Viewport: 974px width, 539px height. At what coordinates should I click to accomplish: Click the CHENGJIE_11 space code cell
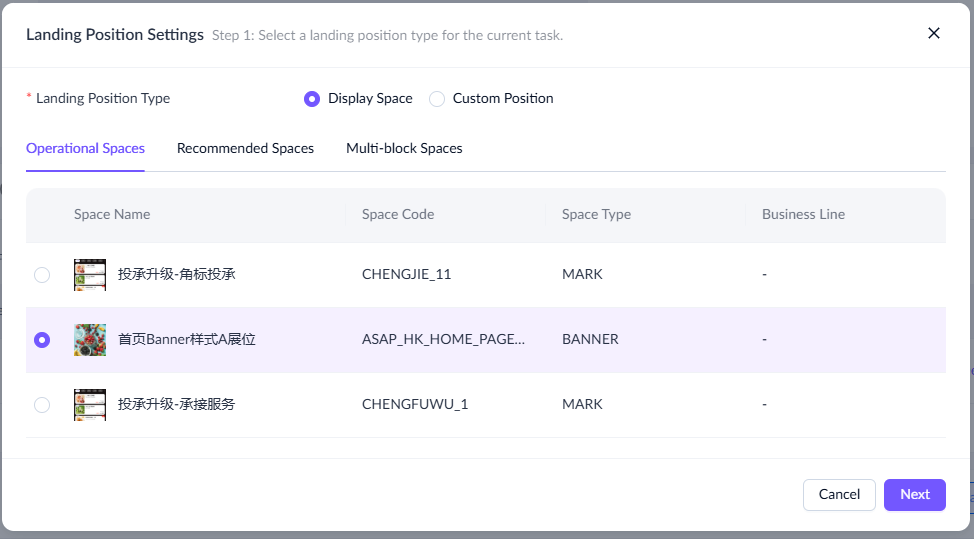pyautogui.click(x=406, y=274)
